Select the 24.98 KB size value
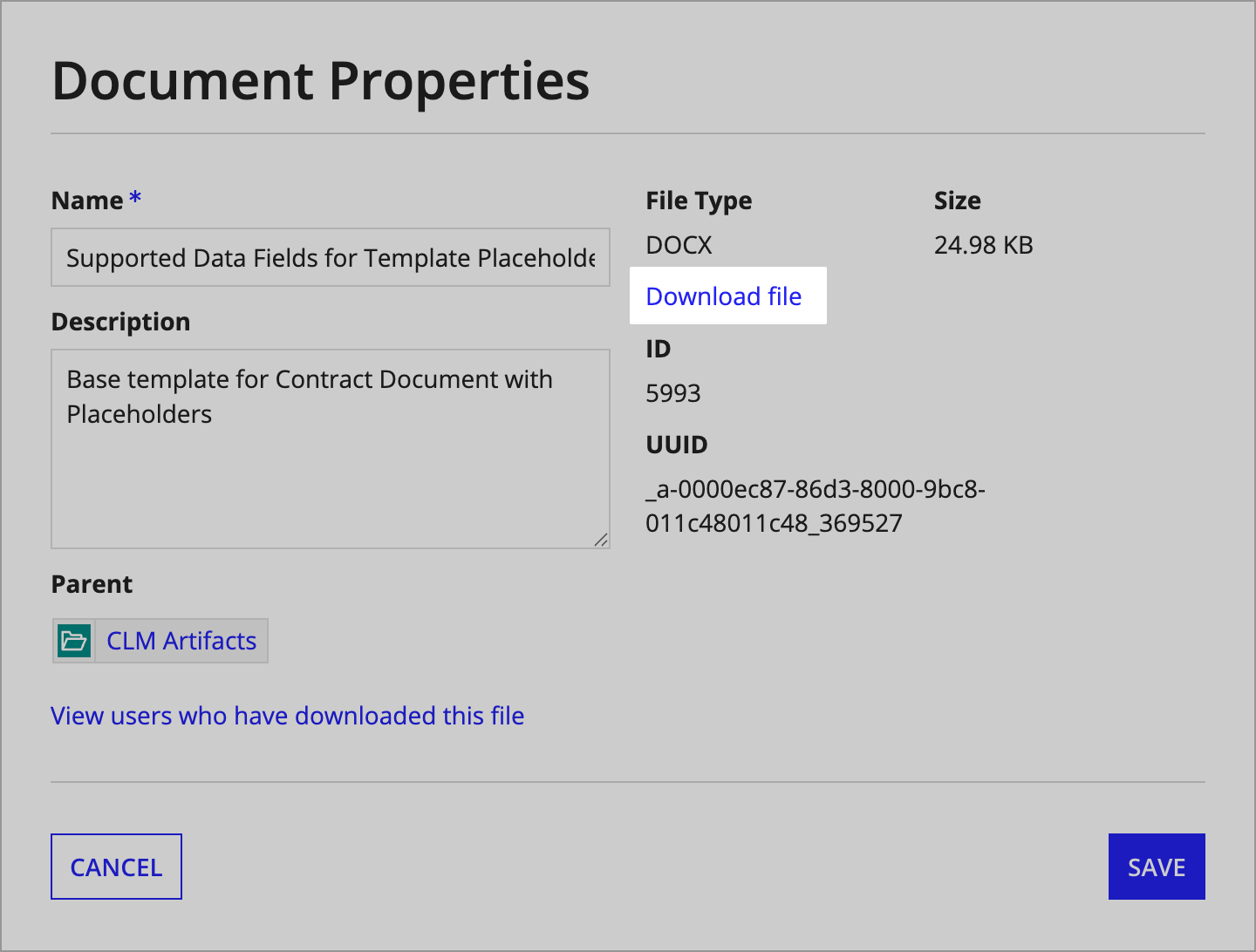The width and height of the screenshot is (1256, 952). (x=983, y=245)
